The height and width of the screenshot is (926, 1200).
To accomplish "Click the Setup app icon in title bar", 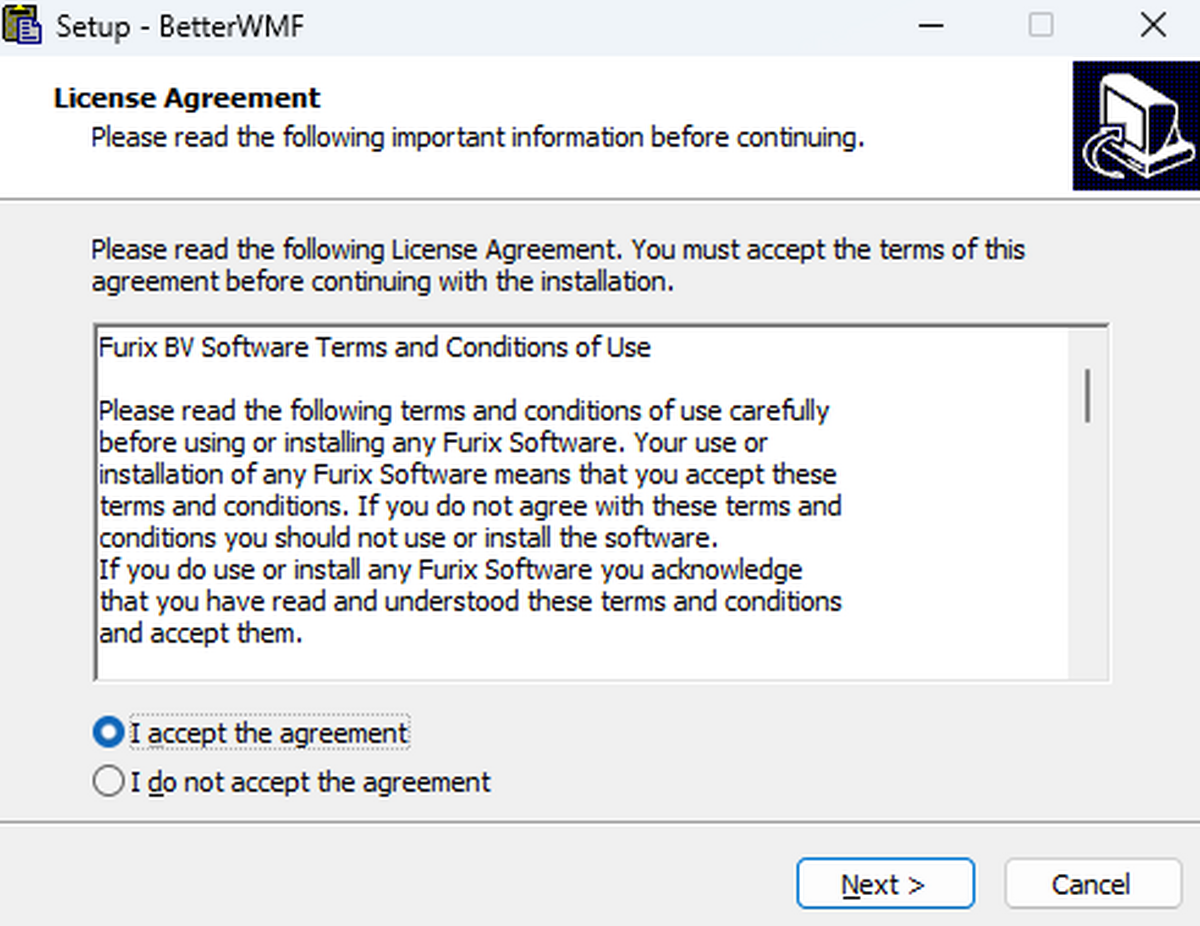I will [x=24, y=24].
